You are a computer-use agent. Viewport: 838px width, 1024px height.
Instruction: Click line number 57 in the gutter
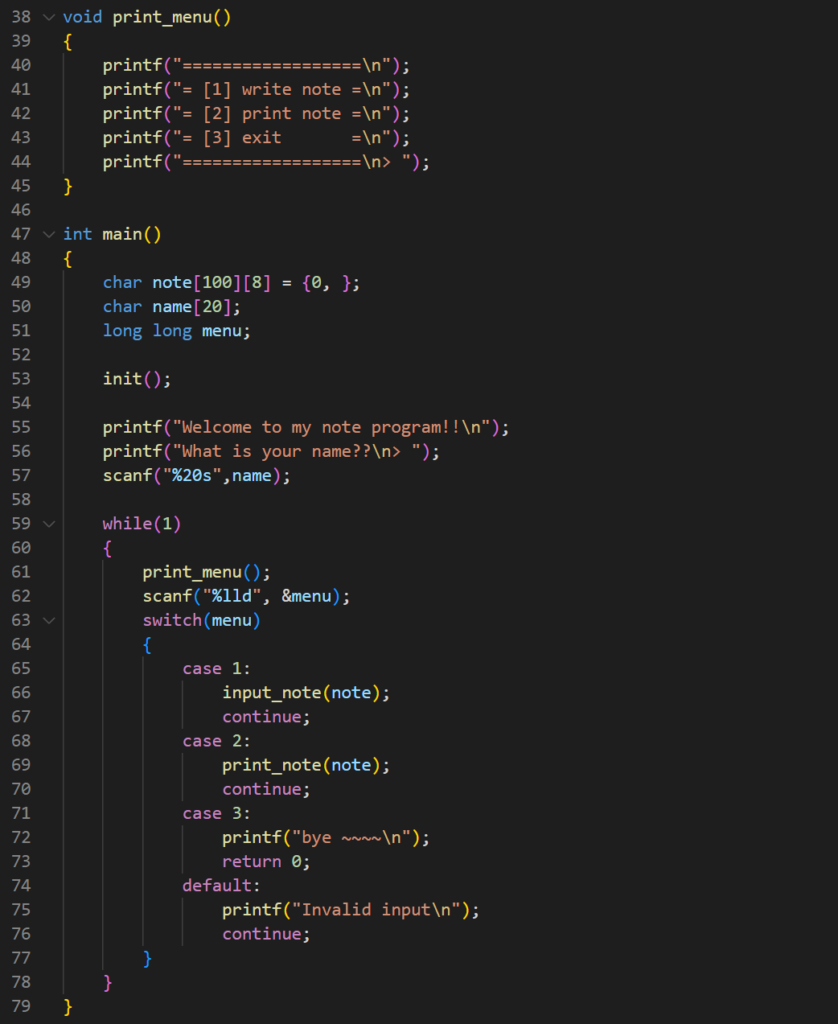21,475
